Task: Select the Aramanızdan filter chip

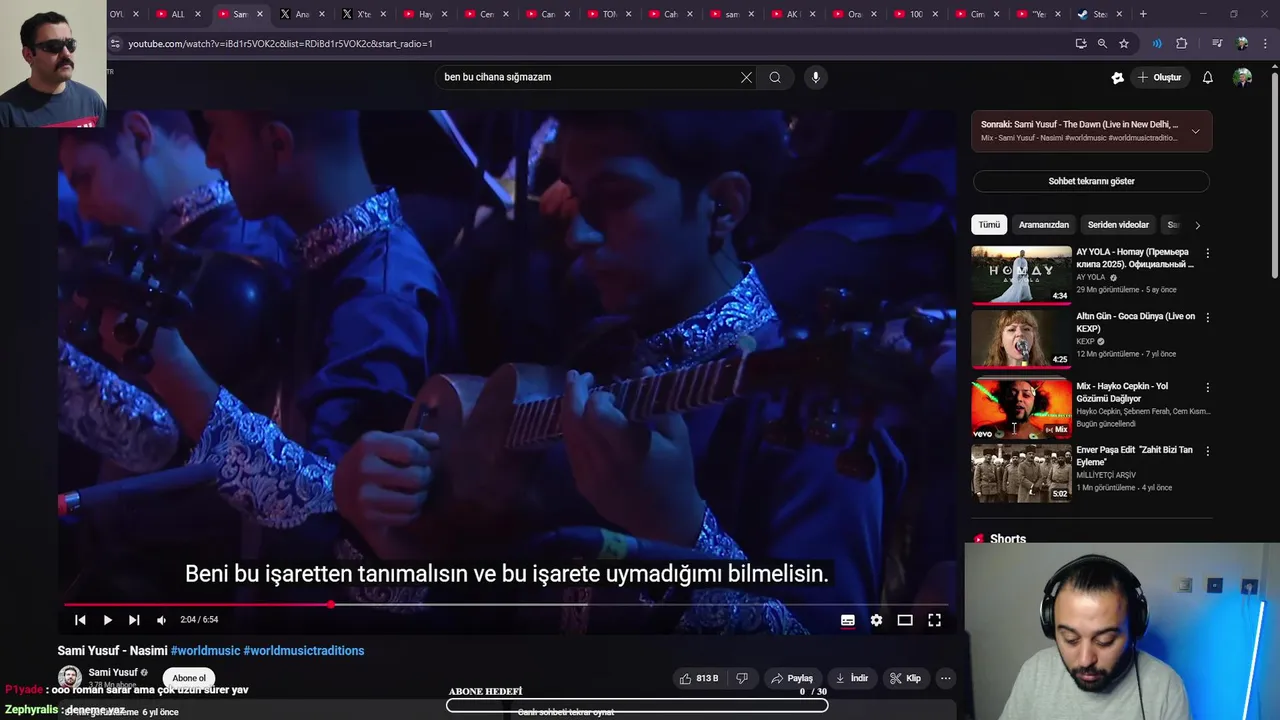Action: point(1044,225)
